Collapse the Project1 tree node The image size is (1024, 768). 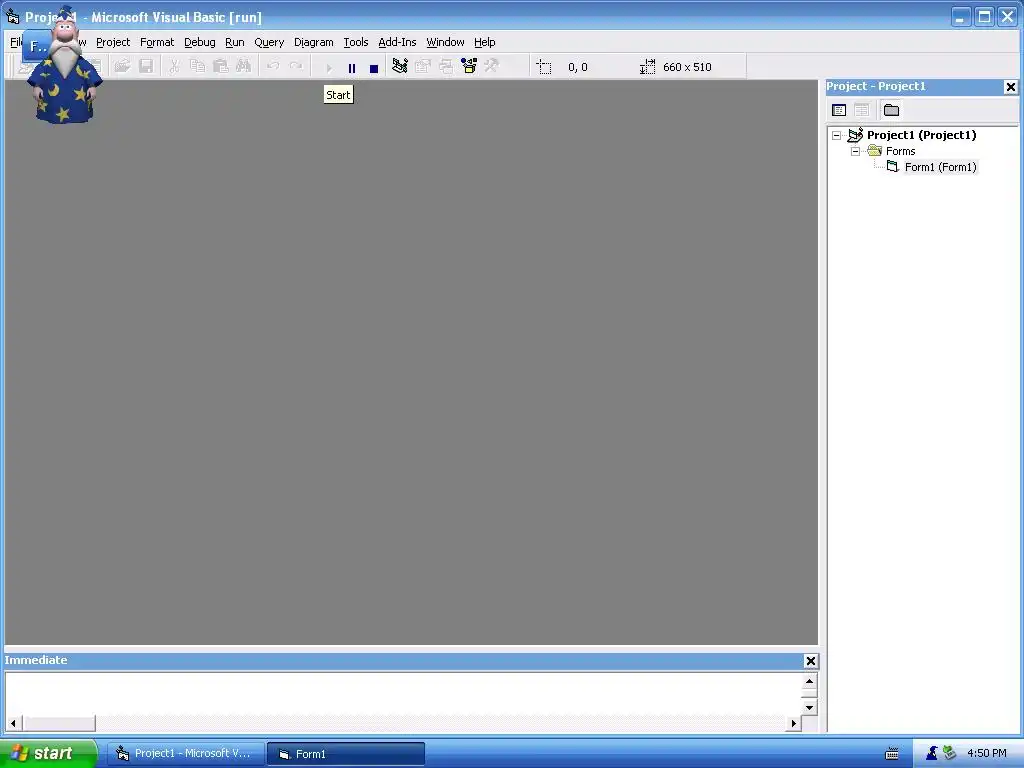tap(837, 136)
